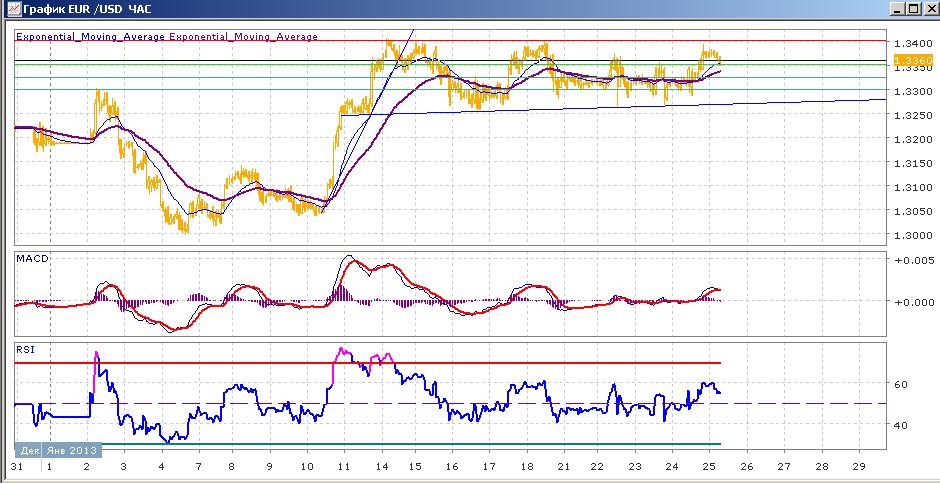Image resolution: width=940 pixels, height=483 pixels.
Task: Click date 21 on the time axis
Action: point(564,467)
